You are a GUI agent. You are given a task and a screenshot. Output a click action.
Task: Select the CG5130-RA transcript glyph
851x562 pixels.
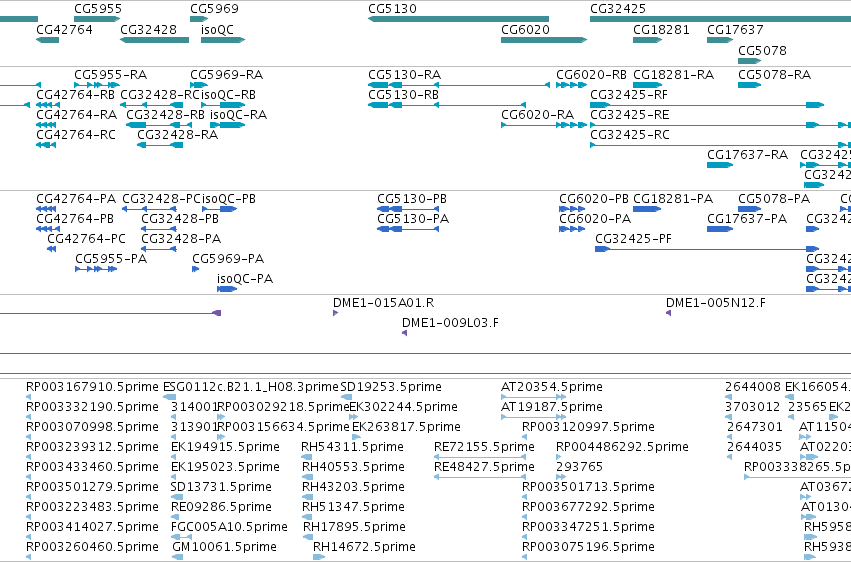459,85
